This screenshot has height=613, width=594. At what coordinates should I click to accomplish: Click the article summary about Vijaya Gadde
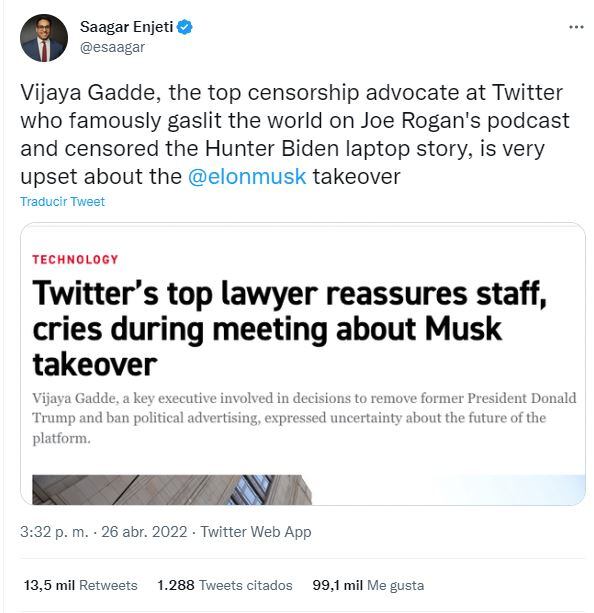click(304, 418)
